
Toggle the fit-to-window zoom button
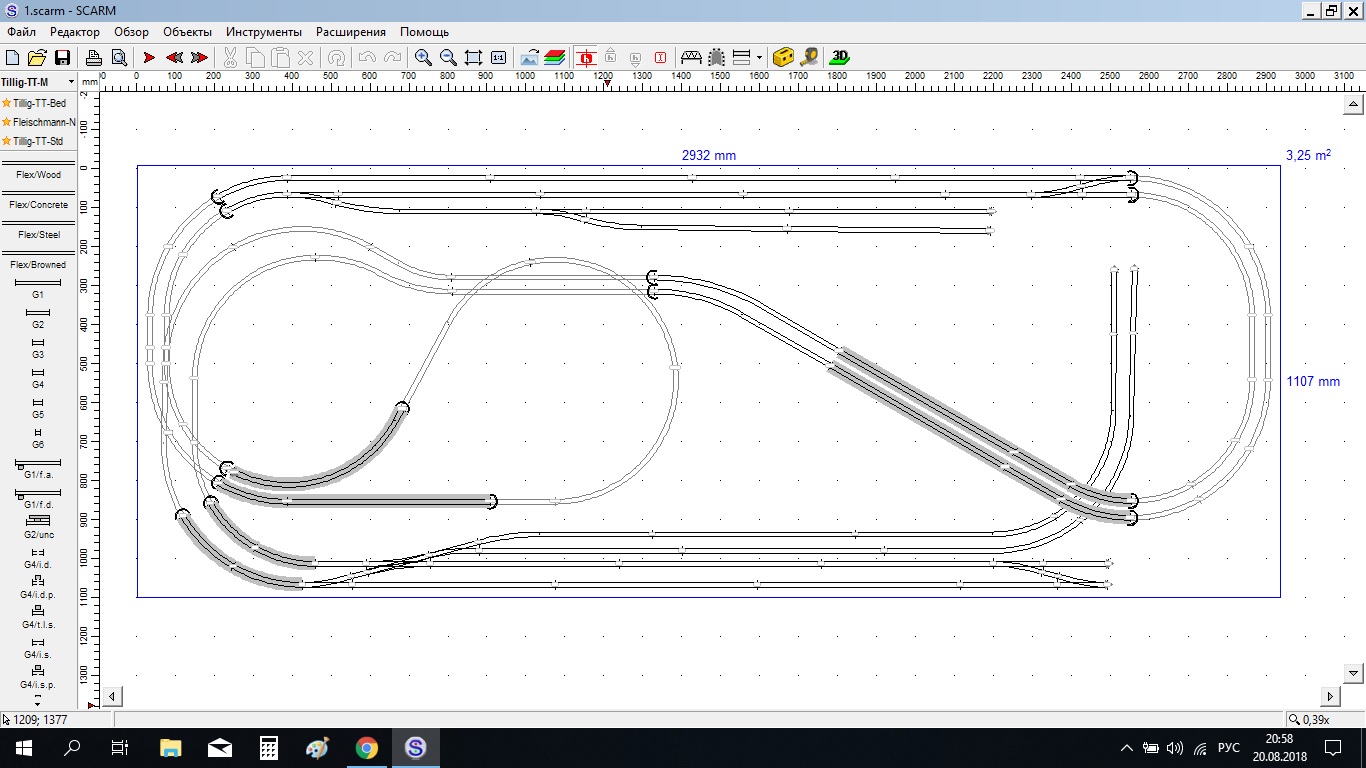[x=473, y=57]
